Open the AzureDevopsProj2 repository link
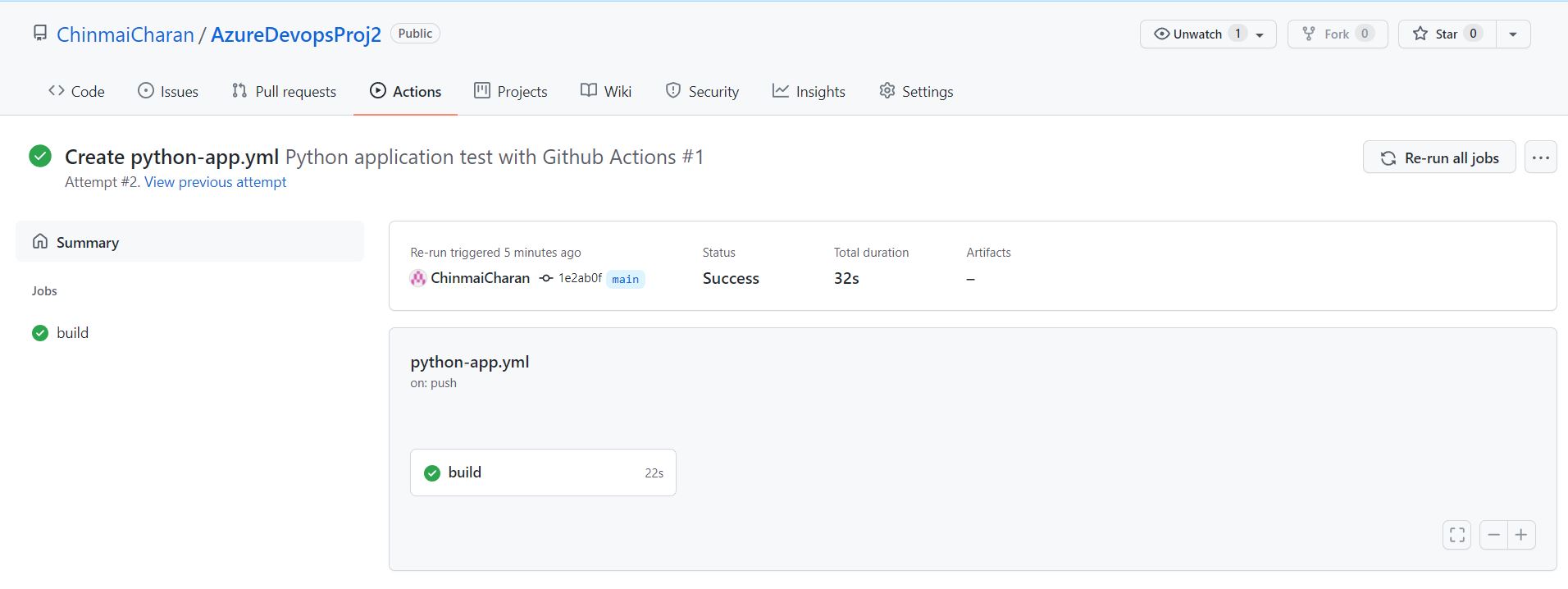 click(296, 34)
